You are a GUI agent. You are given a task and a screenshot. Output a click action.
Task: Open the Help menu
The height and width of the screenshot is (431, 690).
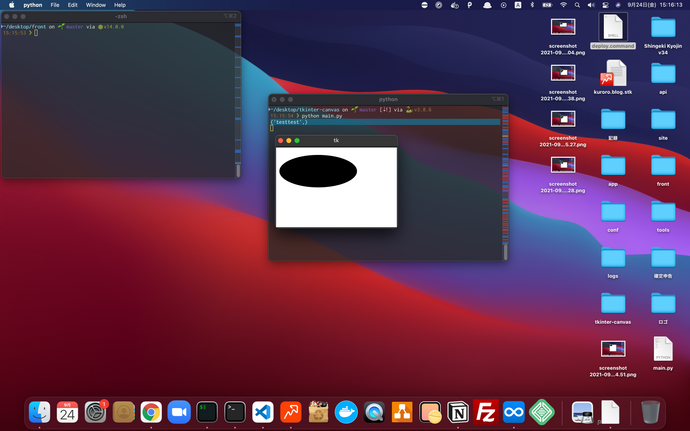pos(120,5)
